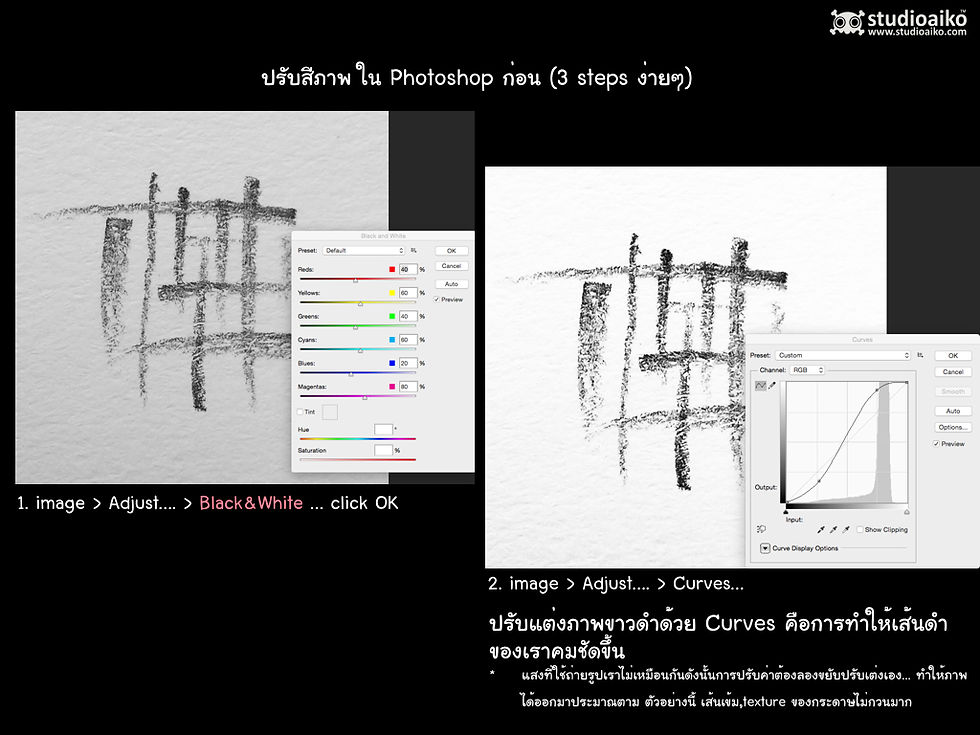Click the Magentas percentage input field

click(x=408, y=386)
